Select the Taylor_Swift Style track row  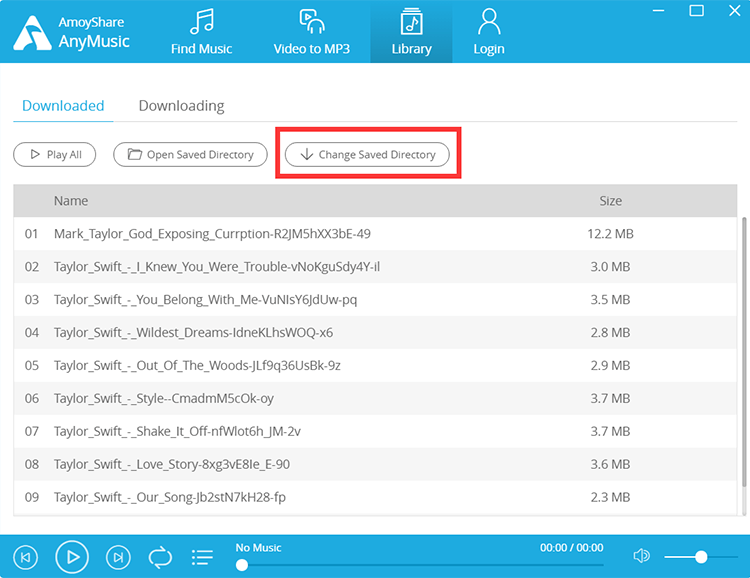pos(375,398)
